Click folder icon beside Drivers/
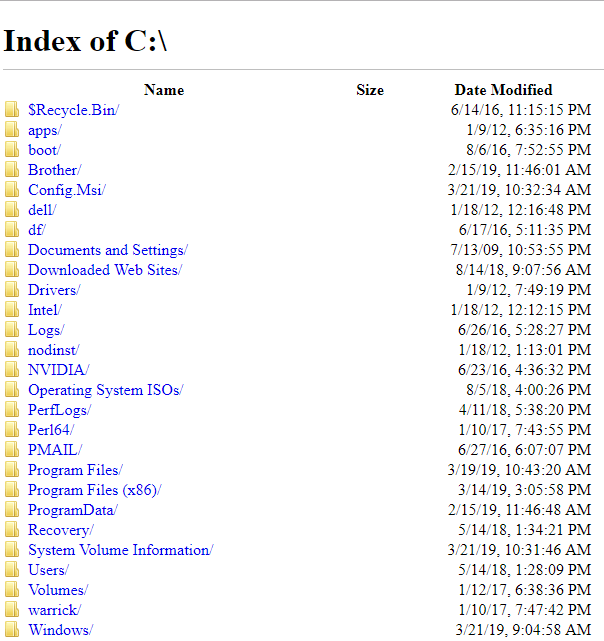 click(x=12, y=290)
